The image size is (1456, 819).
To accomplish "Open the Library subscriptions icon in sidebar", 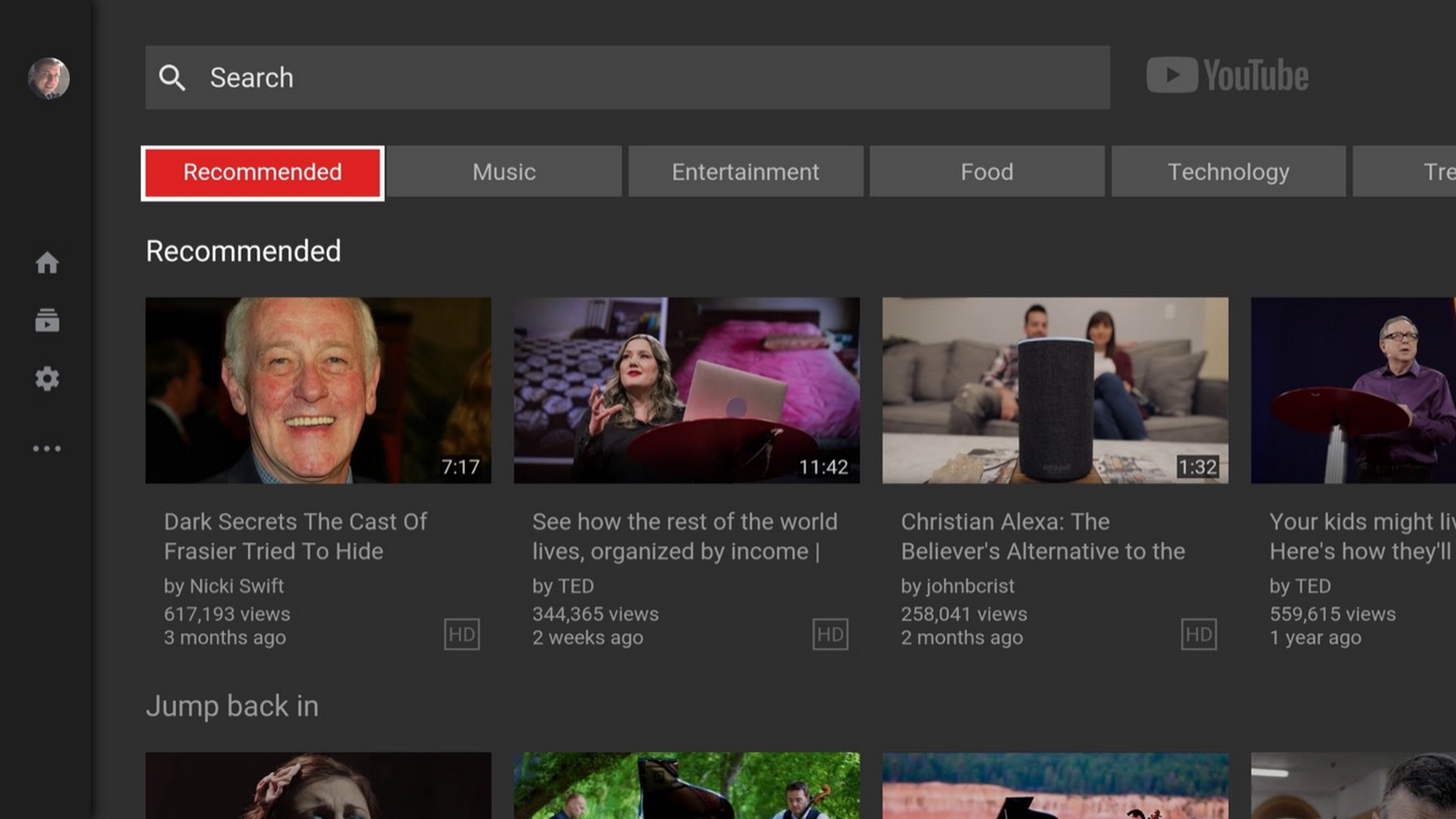I will 47,321.
